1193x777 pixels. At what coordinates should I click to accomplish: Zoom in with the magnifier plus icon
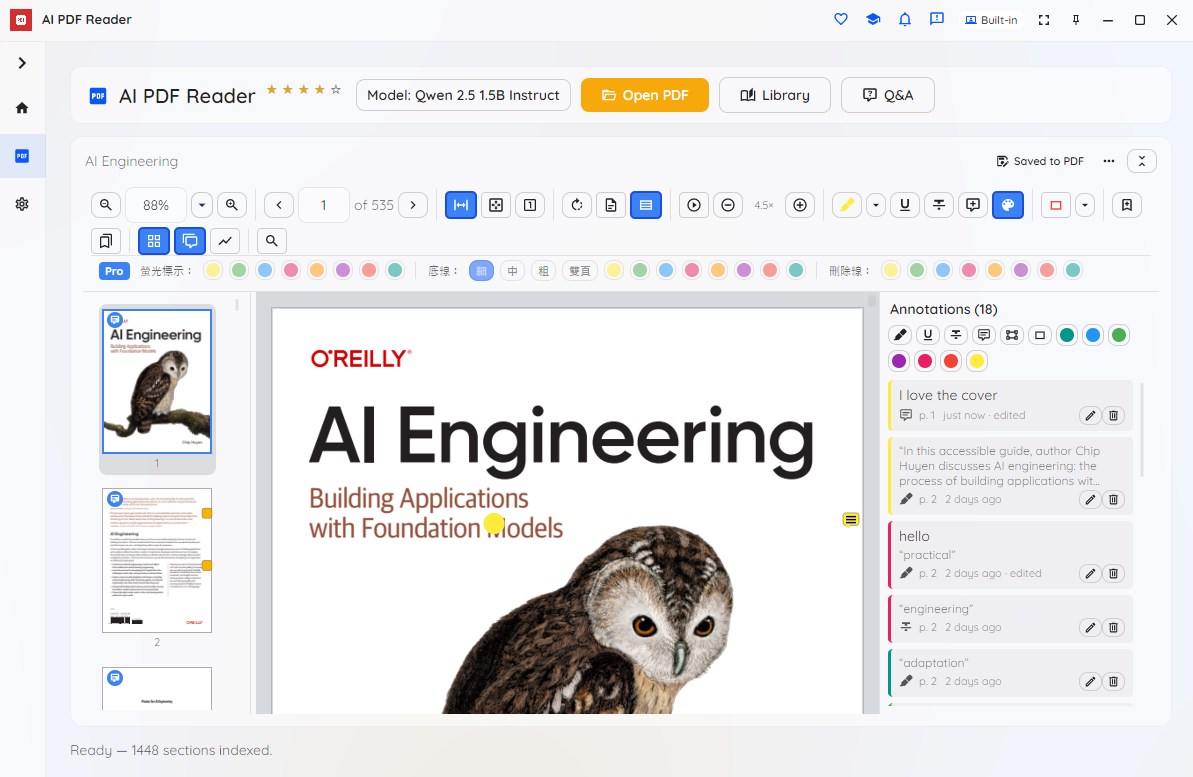pos(232,205)
